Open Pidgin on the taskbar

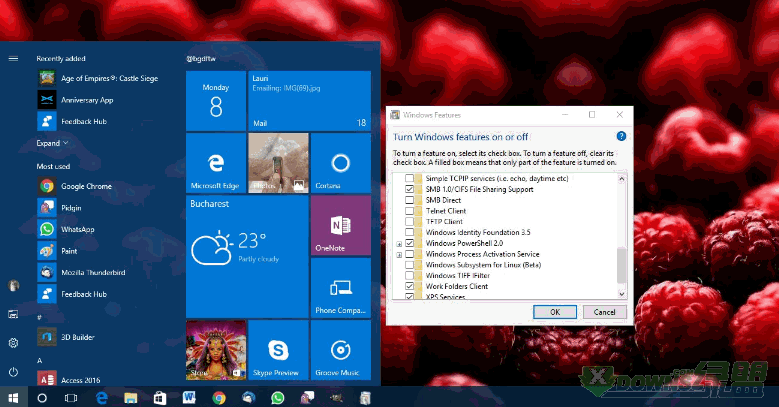tap(307, 398)
